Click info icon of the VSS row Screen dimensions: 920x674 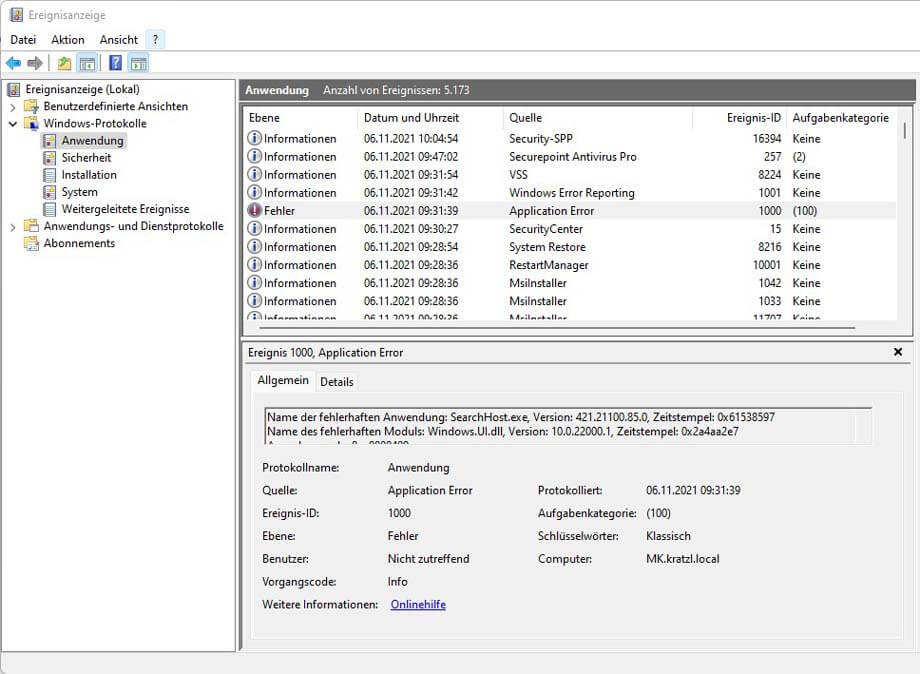pos(254,174)
